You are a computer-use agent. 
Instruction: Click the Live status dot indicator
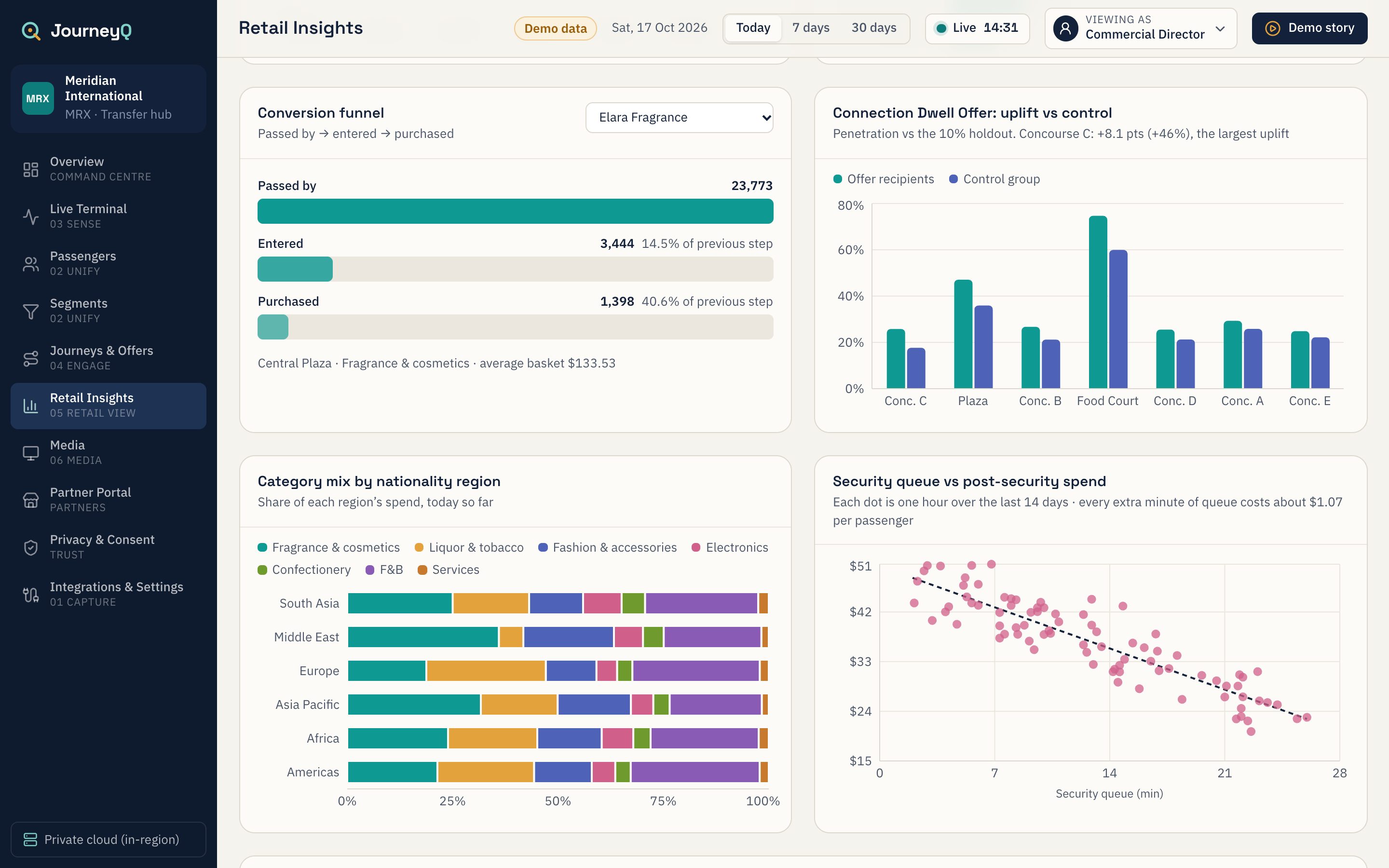[x=941, y=28]
